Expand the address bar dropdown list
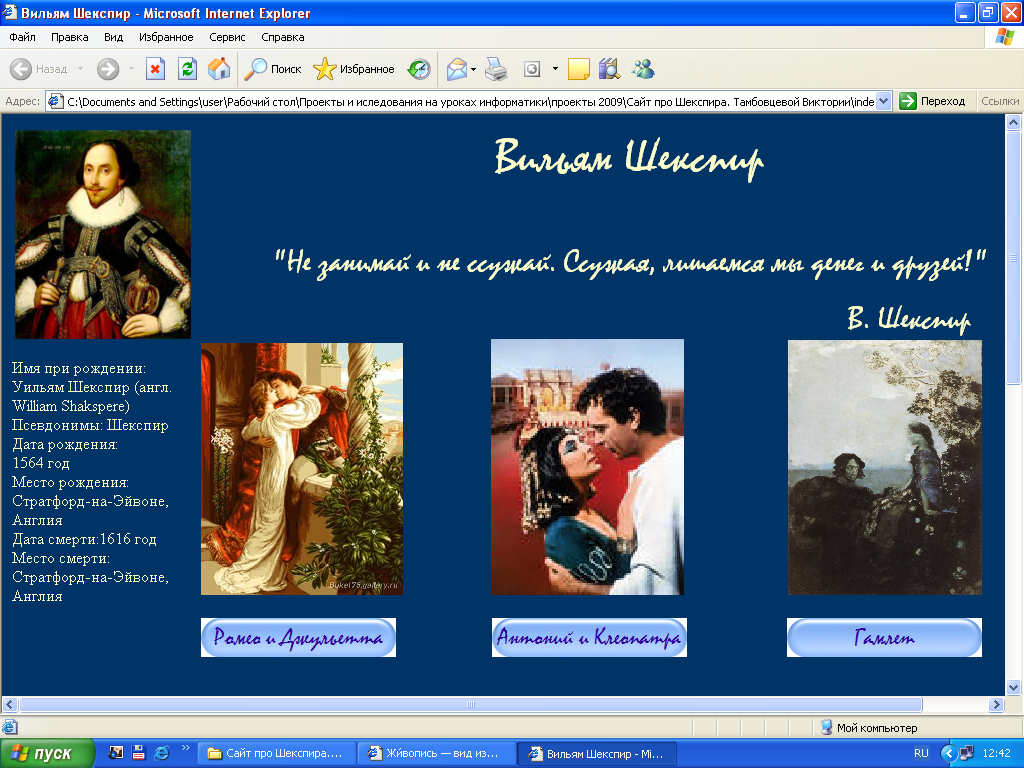The width and height of the screenshot is (1024, 768). (x=883, y=101)
